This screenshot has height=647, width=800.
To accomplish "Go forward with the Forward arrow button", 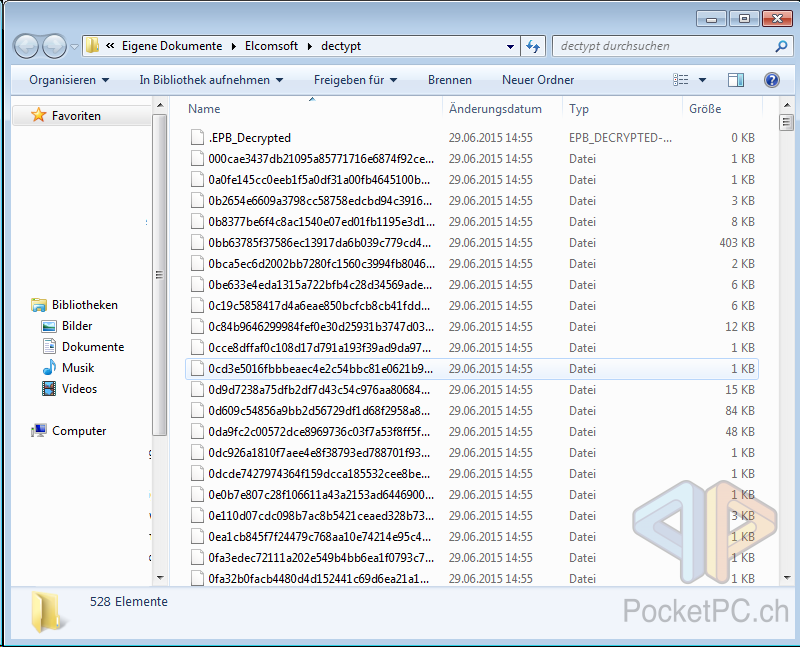I will 54,47.
